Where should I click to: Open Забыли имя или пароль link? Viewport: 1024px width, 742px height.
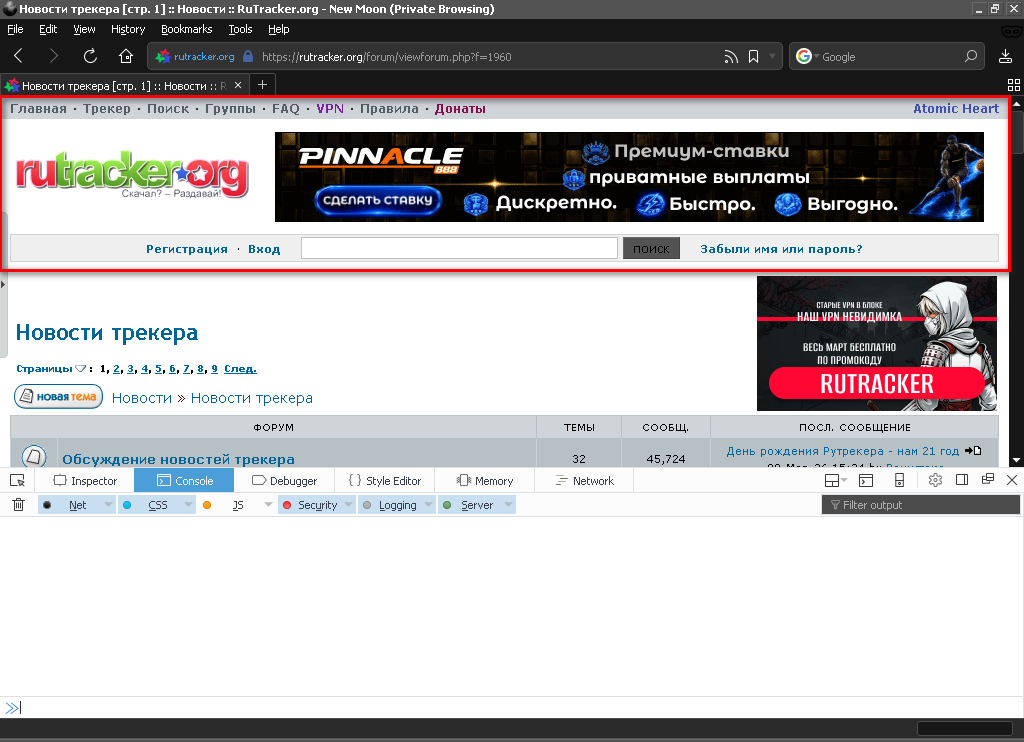click(781, 249)
